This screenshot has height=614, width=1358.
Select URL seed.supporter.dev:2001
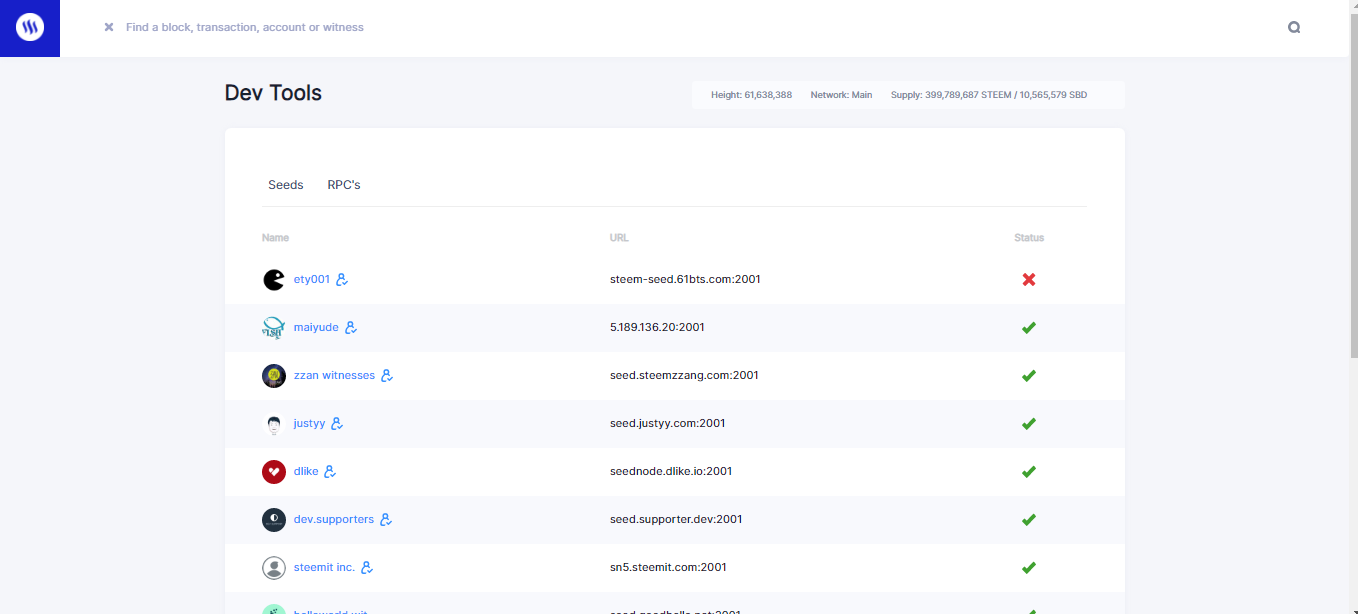click(676, 520)
